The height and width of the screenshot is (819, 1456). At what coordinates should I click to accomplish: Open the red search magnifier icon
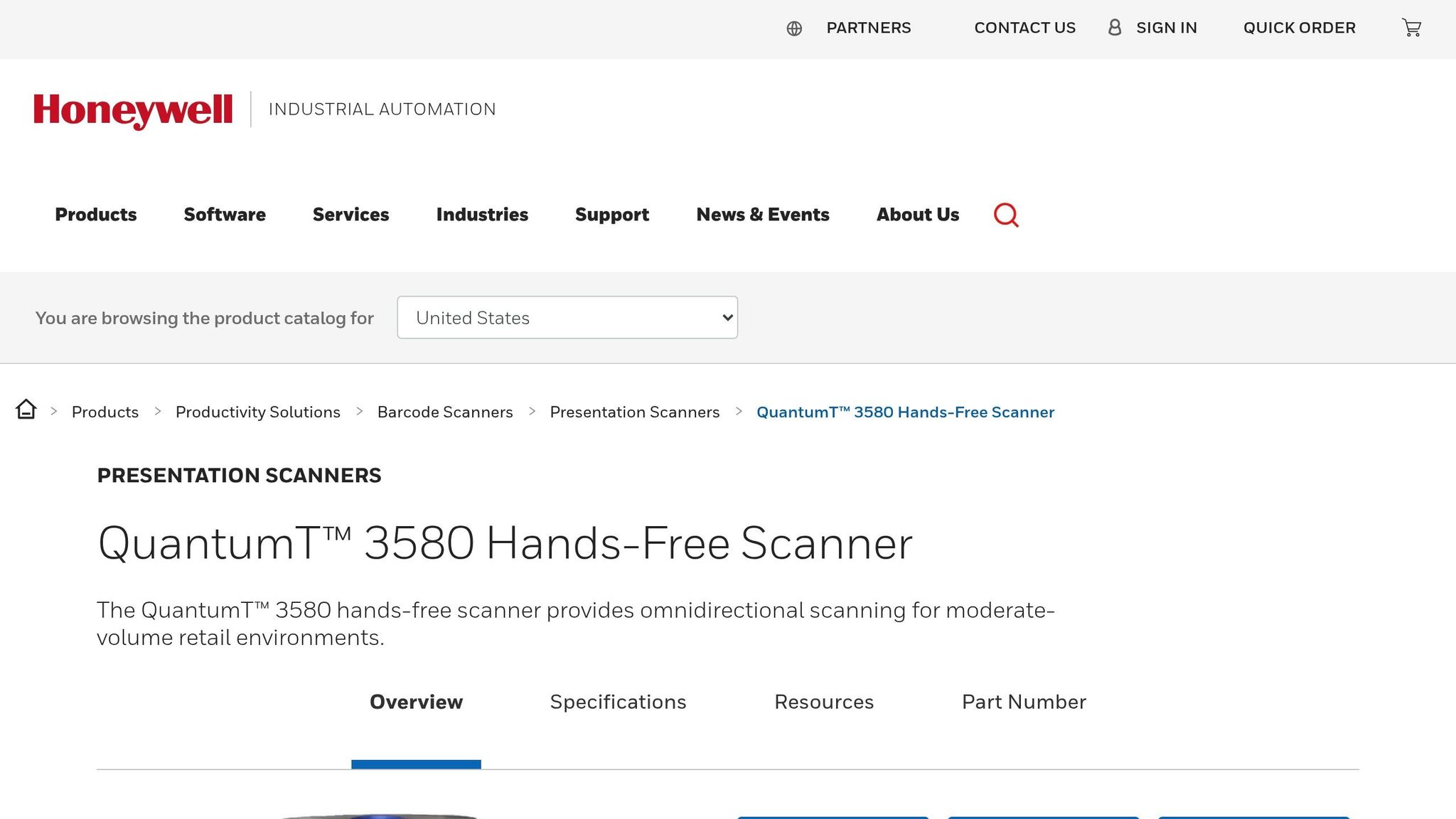point(1005,215)
